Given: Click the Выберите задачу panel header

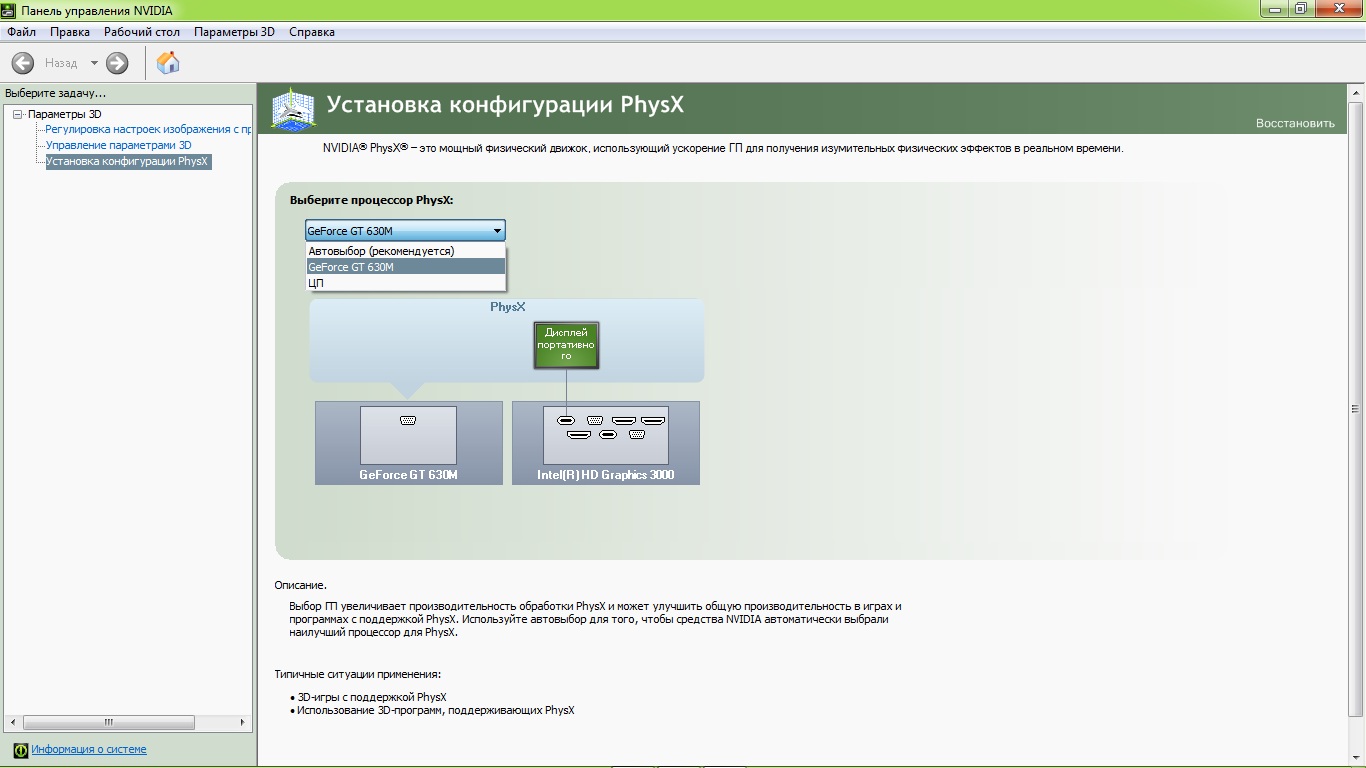Looking at the screenshot, I should tap(56, 93).
